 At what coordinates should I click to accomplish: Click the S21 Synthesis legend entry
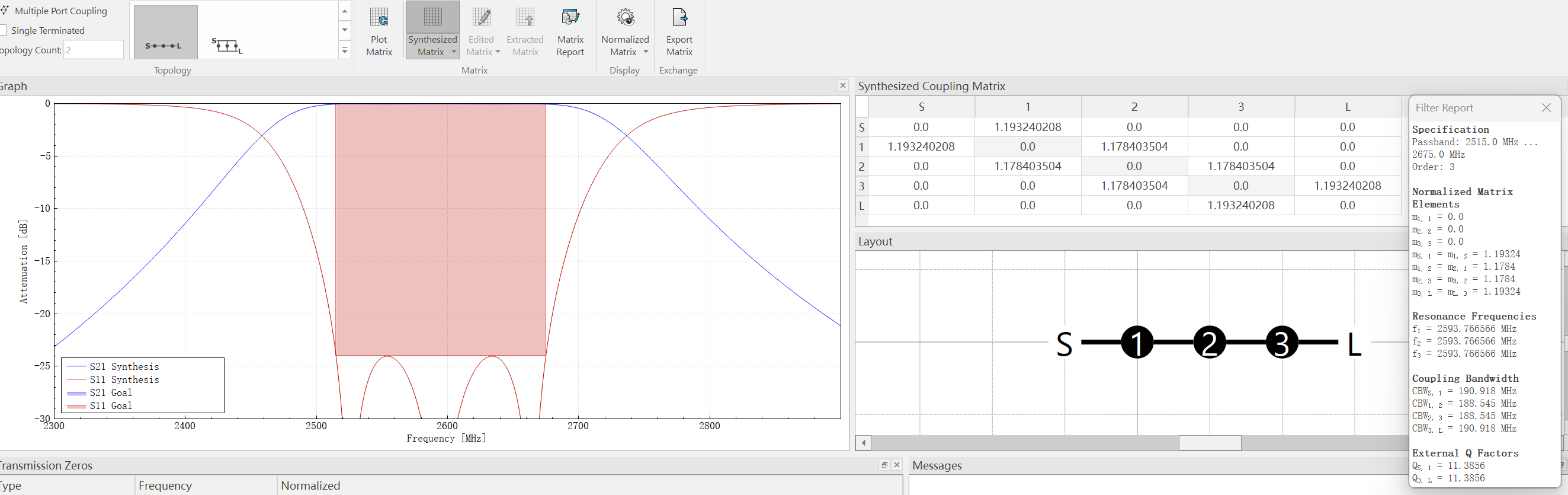point(113,366)
